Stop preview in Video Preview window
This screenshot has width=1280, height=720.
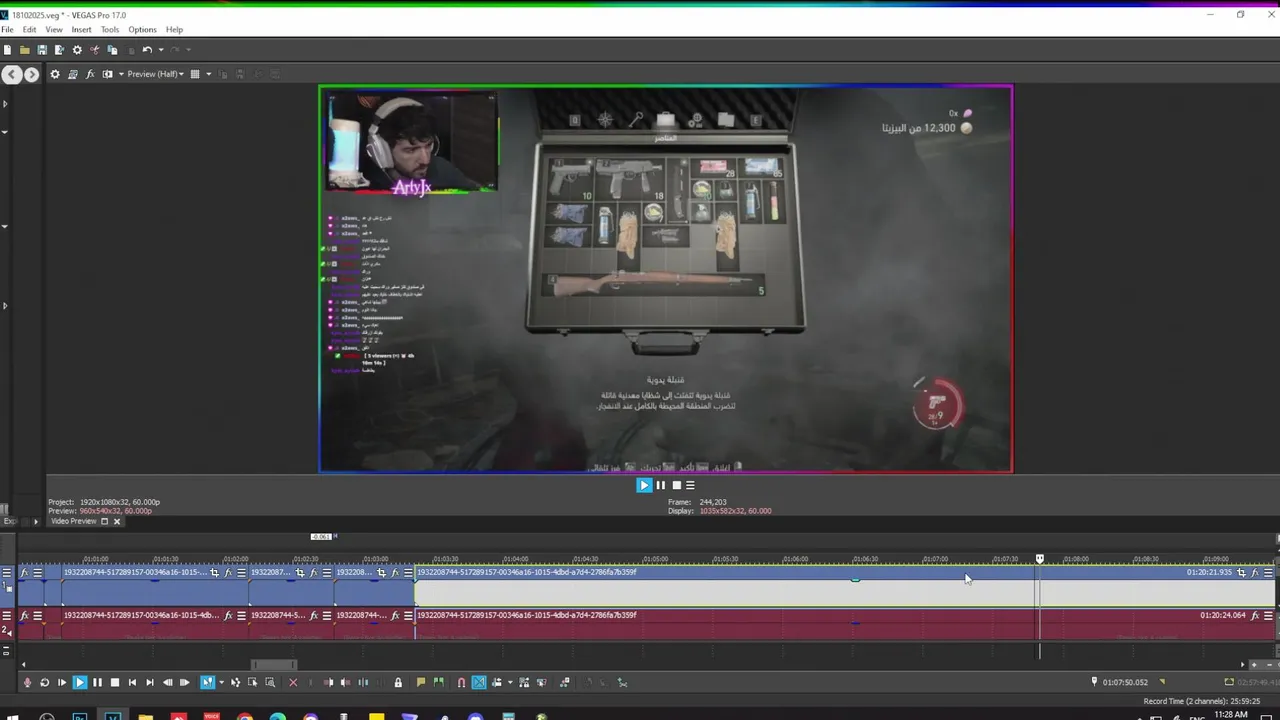pyautogui.click(x=675, y=485)
